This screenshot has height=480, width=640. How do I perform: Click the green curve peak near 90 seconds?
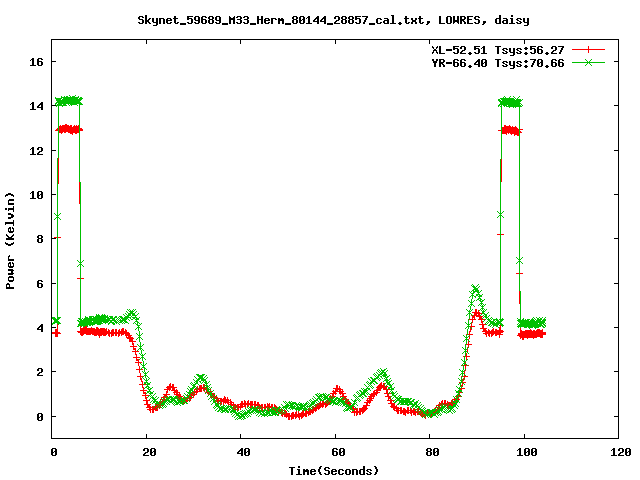point(475,289)
